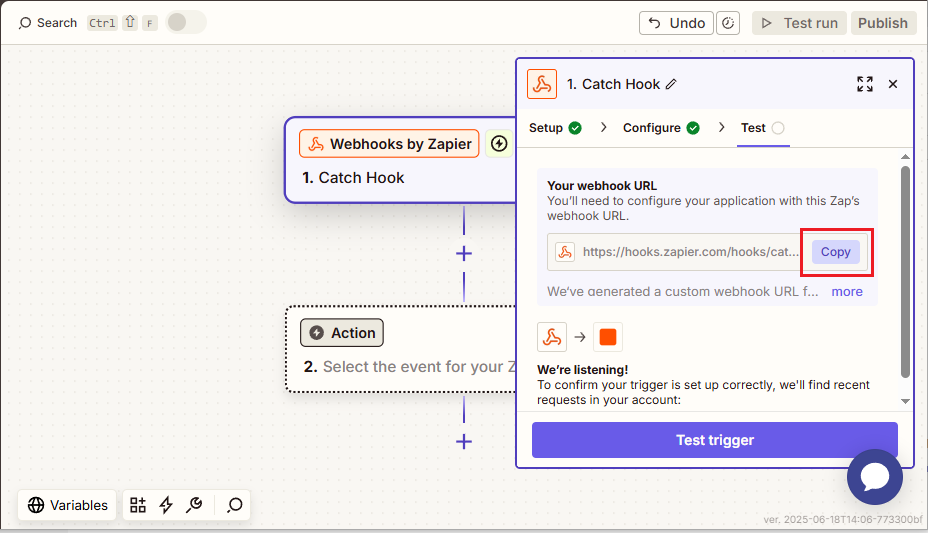Toggle the switch next to Search shortcut
Viewport: 928px width, 533px height.
186,22
